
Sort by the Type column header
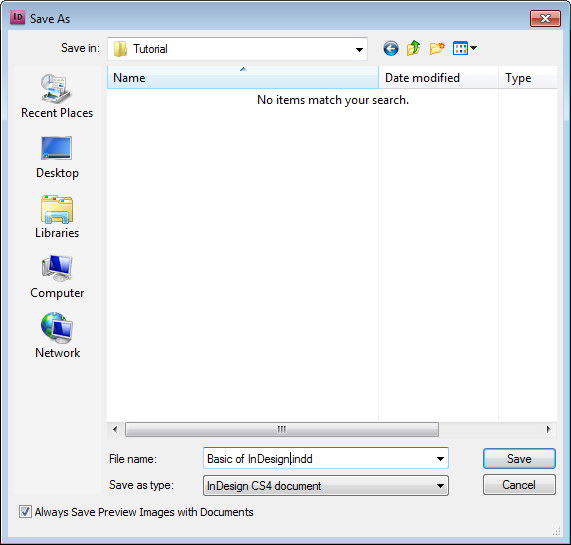click(528, 78)
